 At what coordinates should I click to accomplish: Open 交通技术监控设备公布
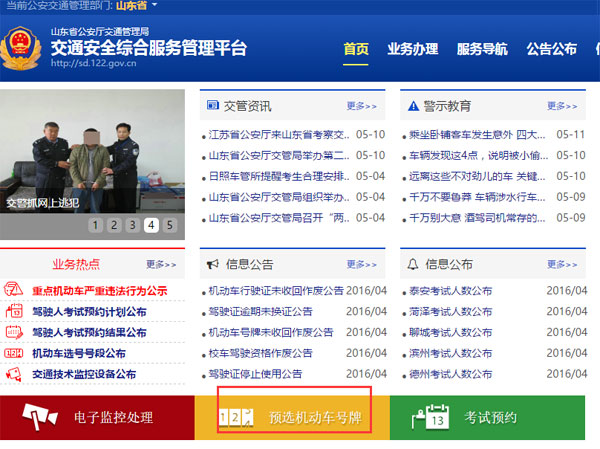(84, 374)
